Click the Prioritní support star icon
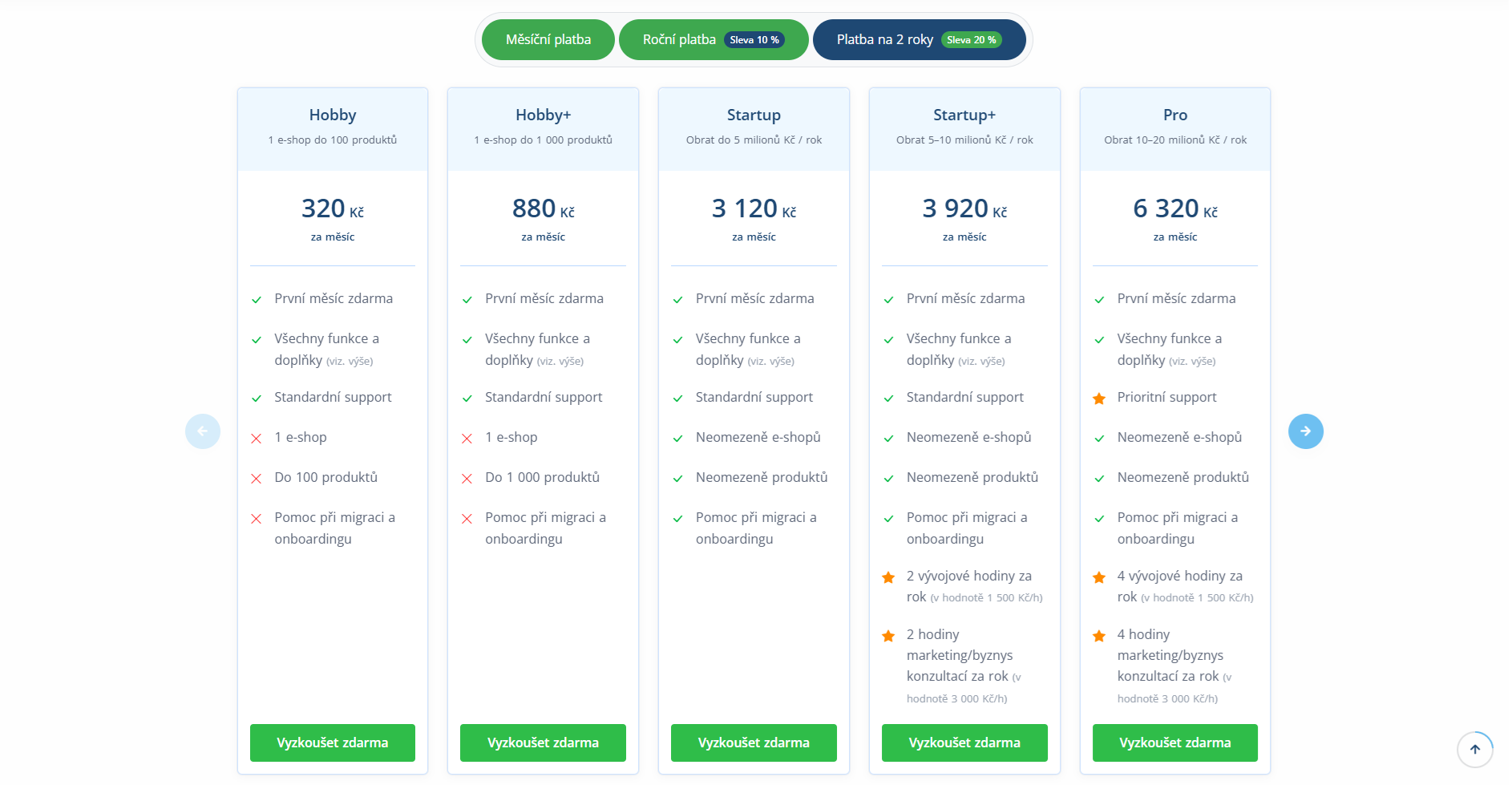1512x785 pixels. pyautogui.click(x=1099, y=399)
